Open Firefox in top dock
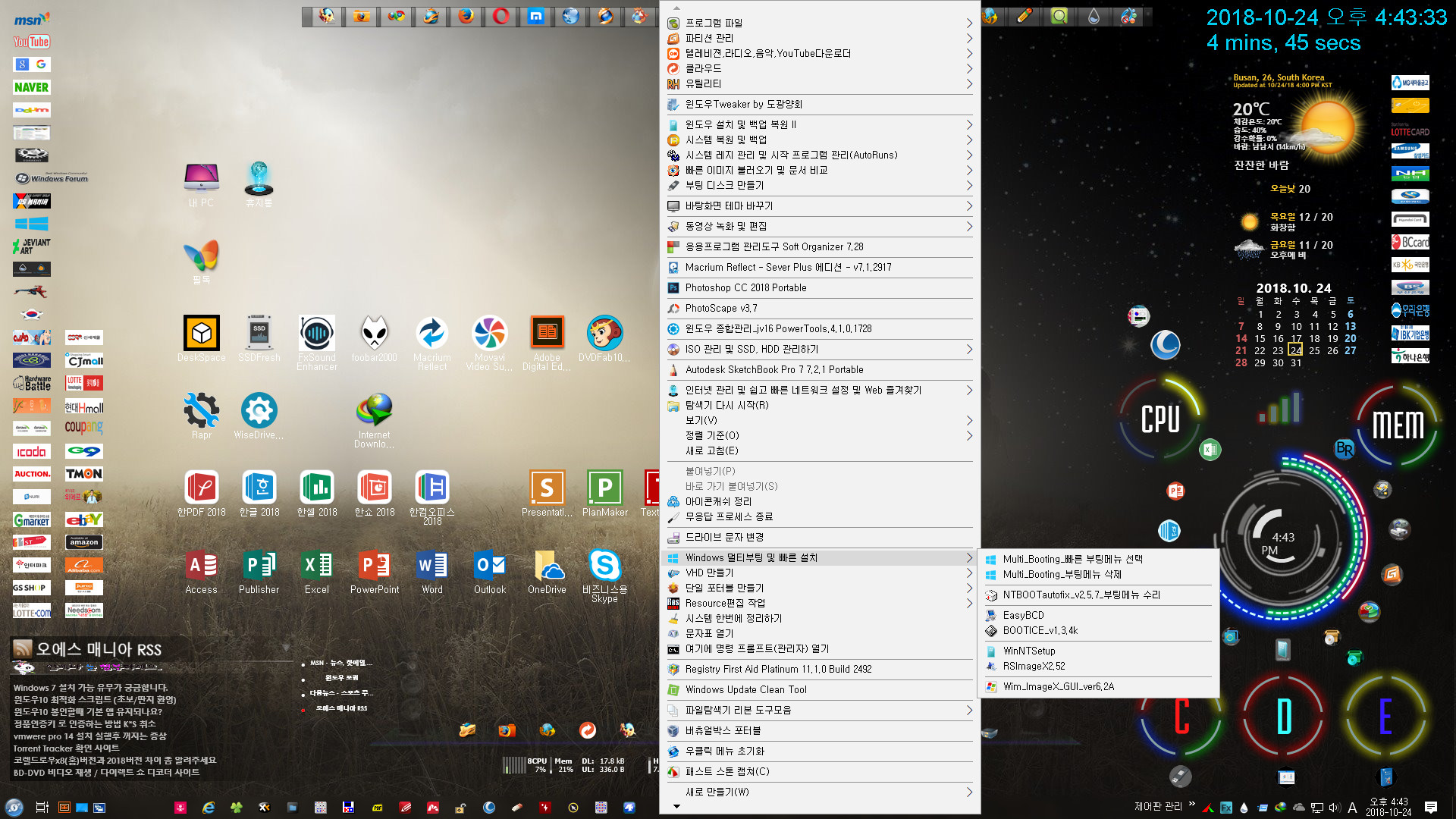Screen dimensions: 1456x819 [x=466, y=16]
